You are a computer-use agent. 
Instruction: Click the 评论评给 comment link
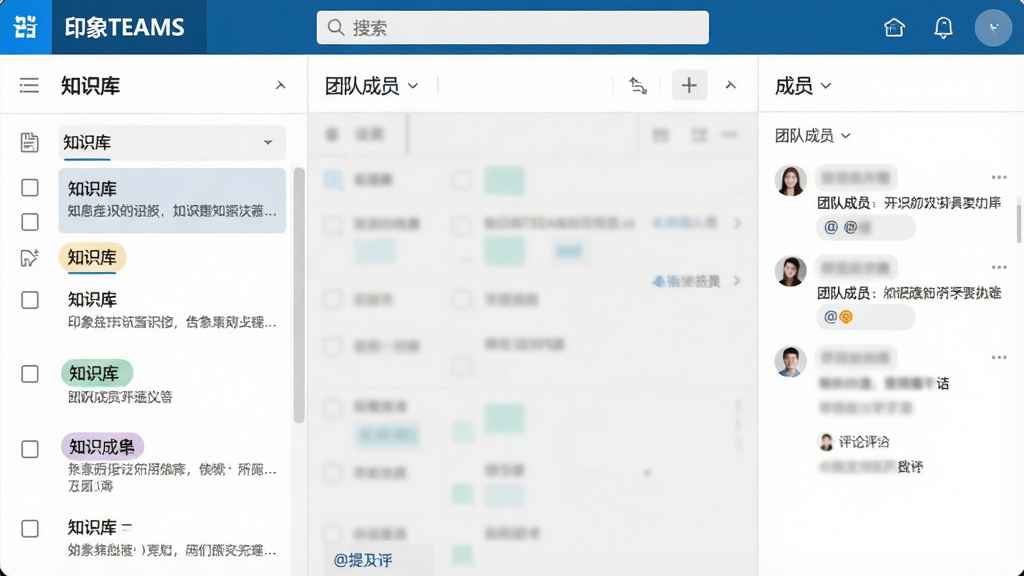click(863, 442)
